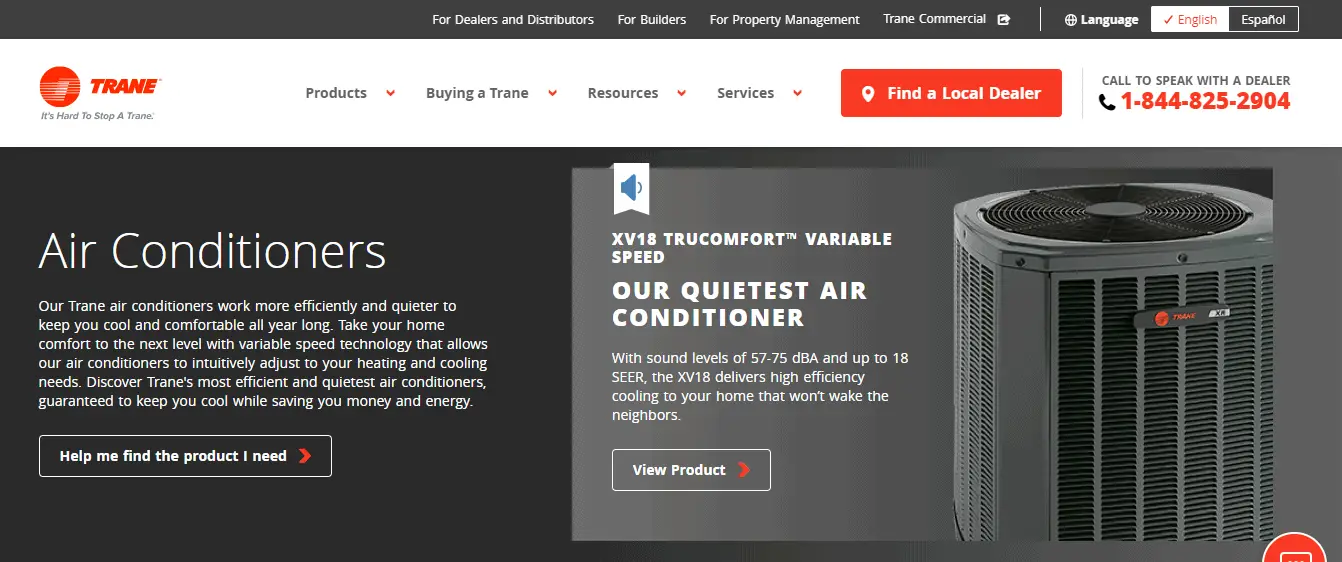Switch language to Español
Screen dimensions: 1342x562
pyautogui.click(x=1263, y=19)
